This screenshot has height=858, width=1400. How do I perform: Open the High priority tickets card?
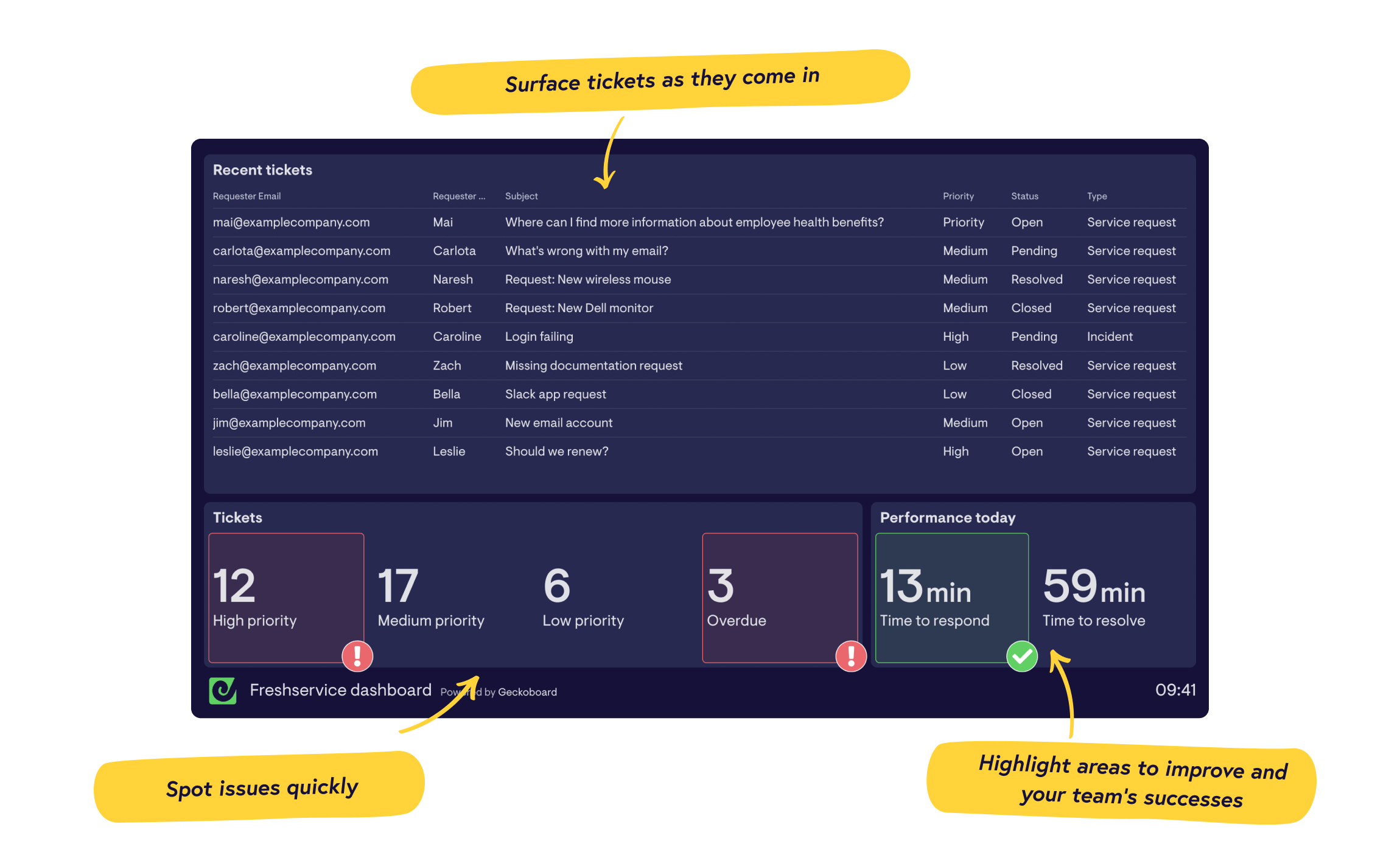pyautogui.click(x=286, y=598)
